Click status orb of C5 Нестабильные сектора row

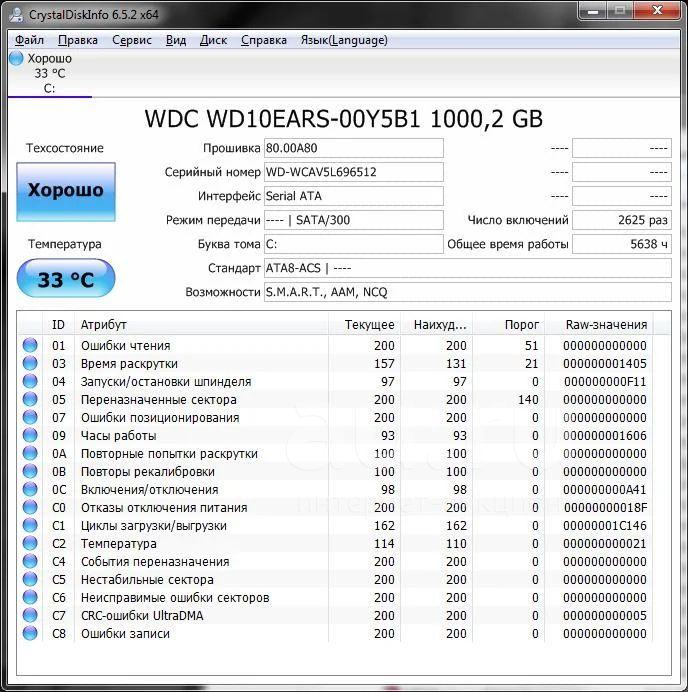pos(30,579)
